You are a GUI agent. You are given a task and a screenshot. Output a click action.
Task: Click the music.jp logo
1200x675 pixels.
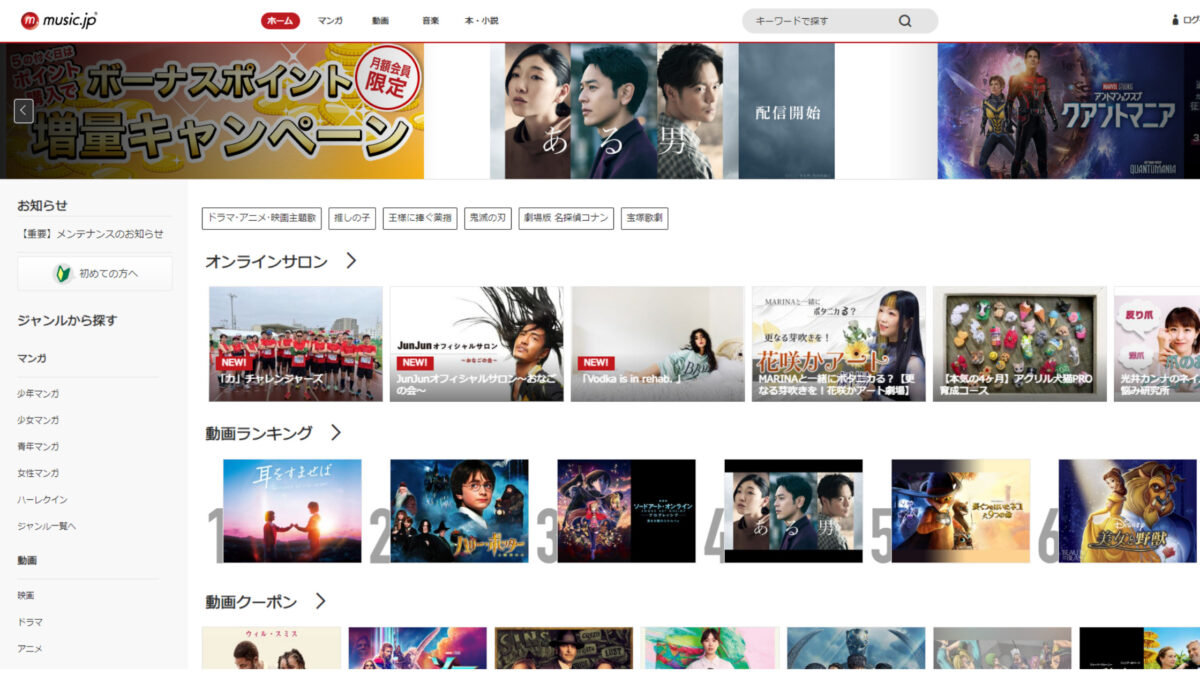point(59,20)
